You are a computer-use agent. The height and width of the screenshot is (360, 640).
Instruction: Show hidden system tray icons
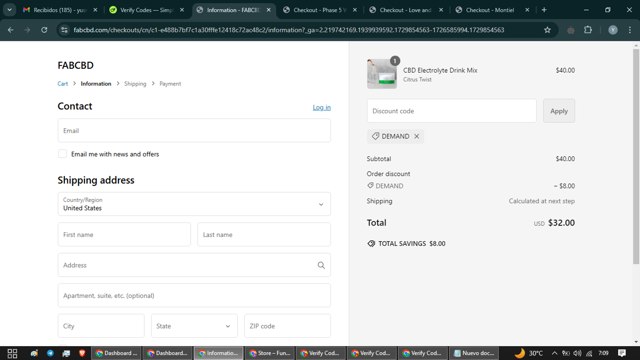(x=554, y=353)
